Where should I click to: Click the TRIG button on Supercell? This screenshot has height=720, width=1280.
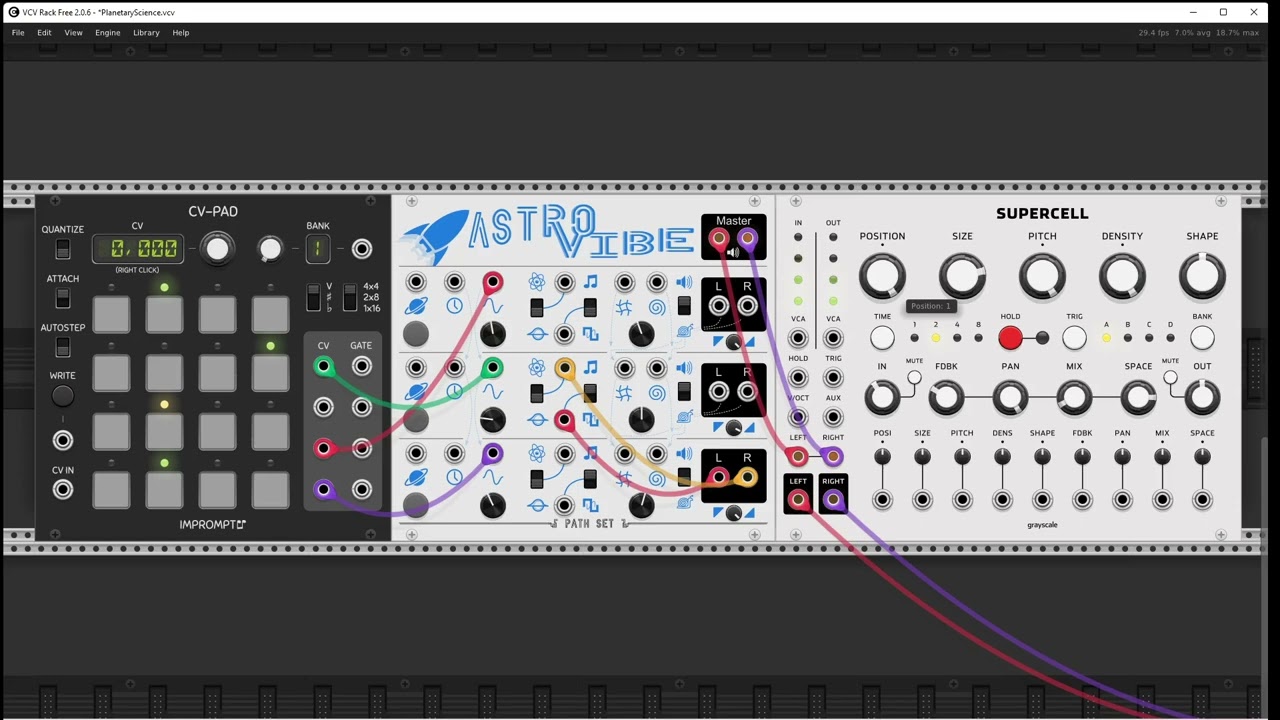1074,338
